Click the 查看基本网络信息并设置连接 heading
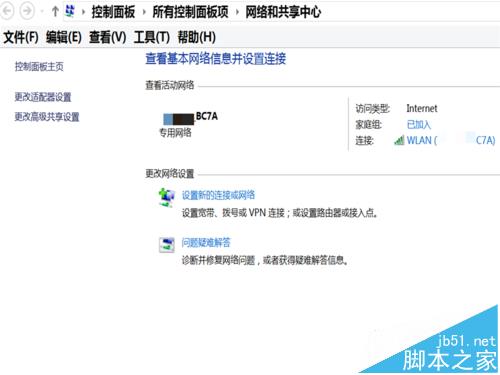This screenshot has width=500, height=375. click(x=216, y=59)
